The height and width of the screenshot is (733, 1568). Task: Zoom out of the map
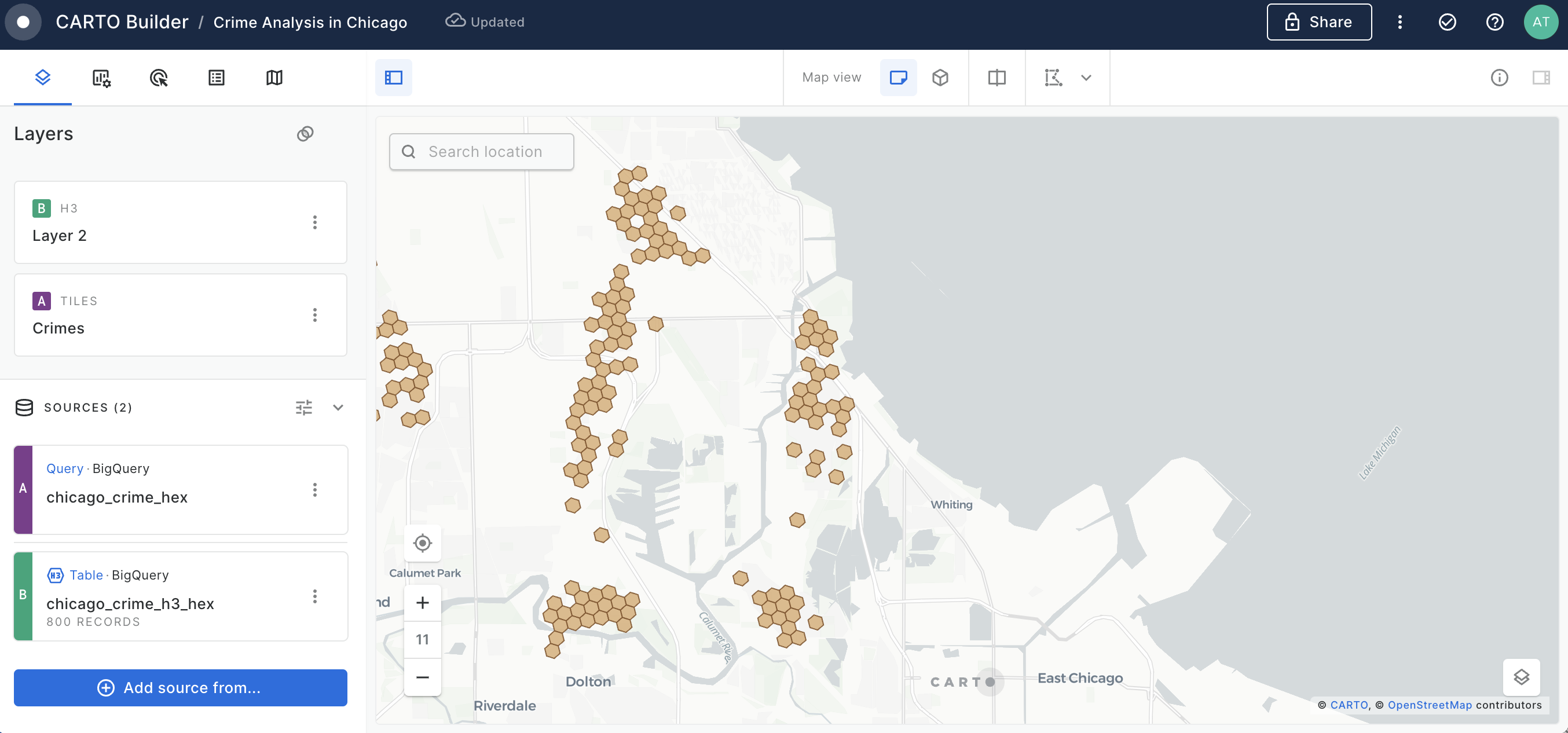[423, 677]
